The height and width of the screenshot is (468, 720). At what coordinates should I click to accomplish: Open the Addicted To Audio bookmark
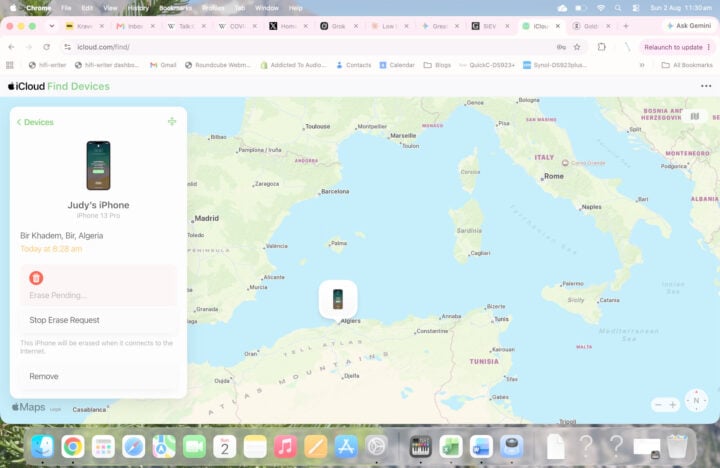[293, 65]
